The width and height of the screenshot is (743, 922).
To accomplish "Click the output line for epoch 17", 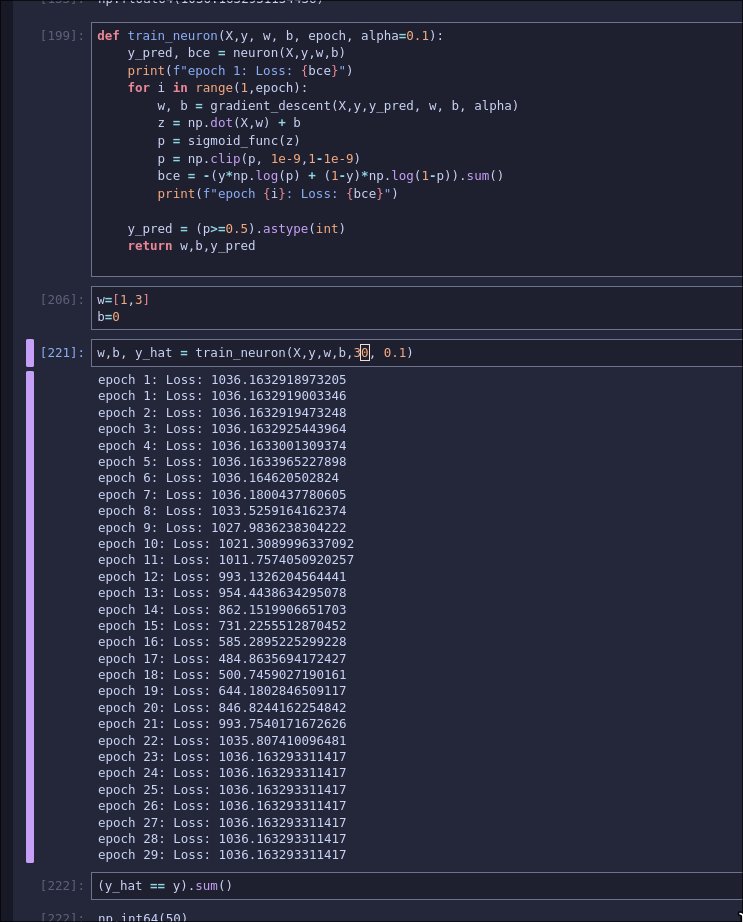I will tap(222, 659).
